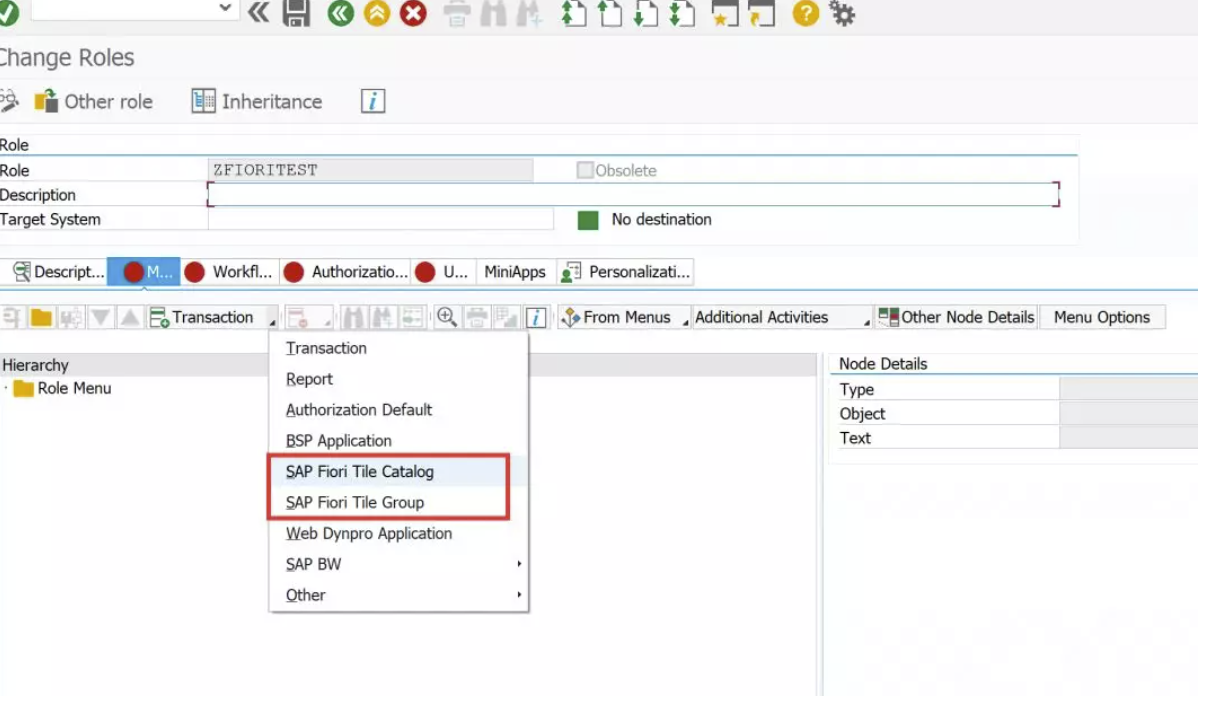Cancel with the red X icon
The width and height of the screenshot is (1206, 719).
[413, 13]
